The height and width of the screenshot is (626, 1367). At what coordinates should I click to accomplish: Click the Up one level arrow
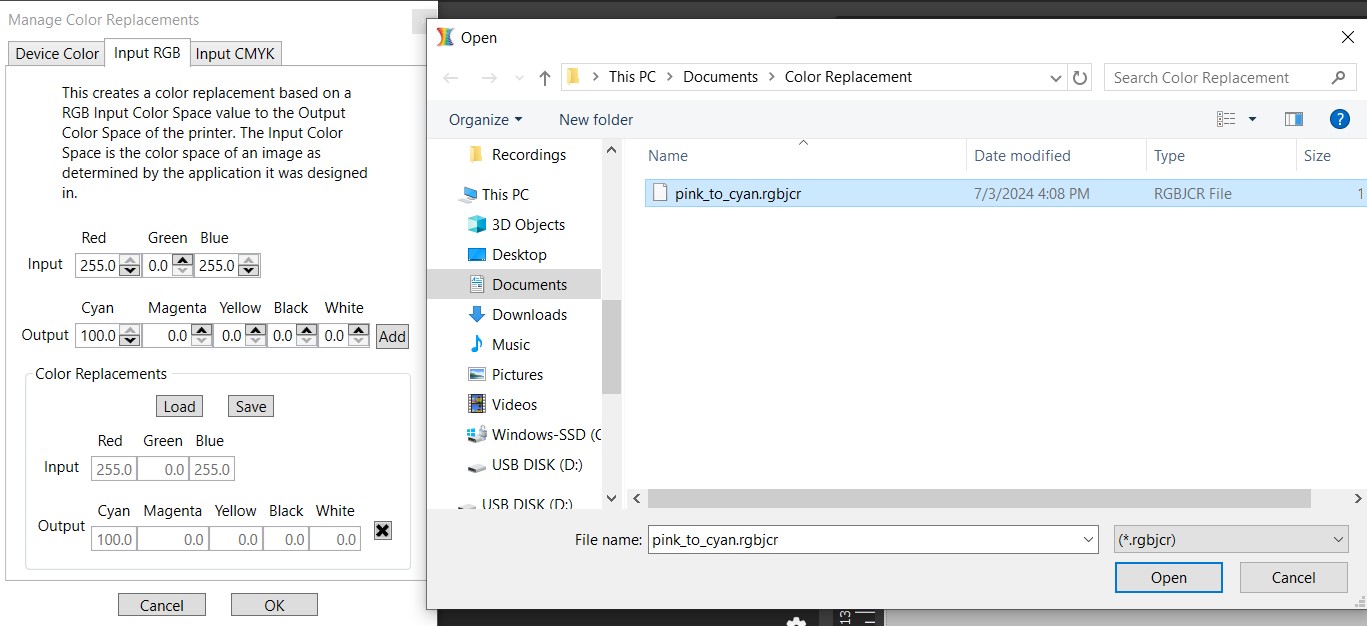pyautogui.click(x=544, y=78)
